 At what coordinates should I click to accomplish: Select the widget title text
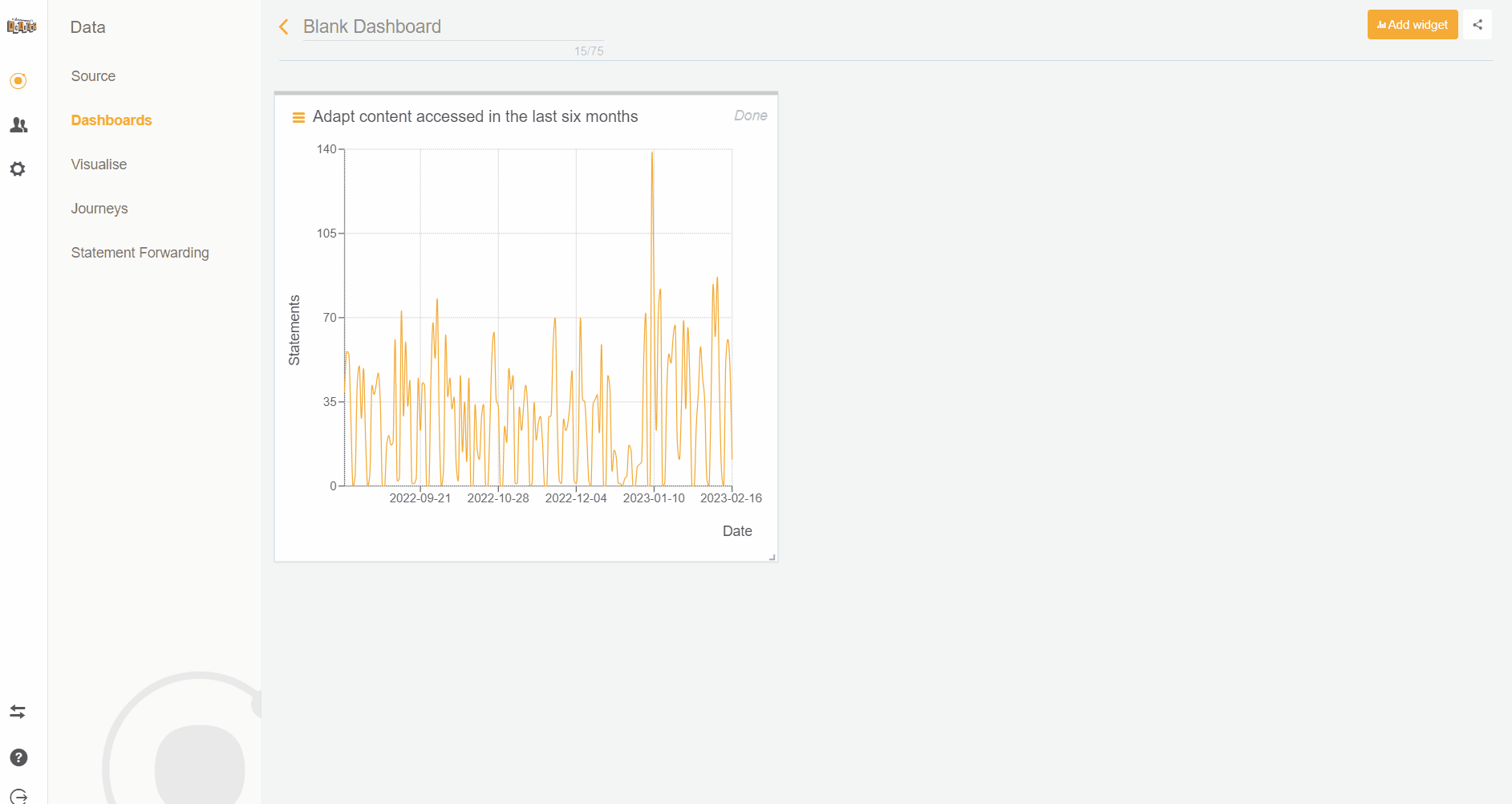[x=475, y=116]
